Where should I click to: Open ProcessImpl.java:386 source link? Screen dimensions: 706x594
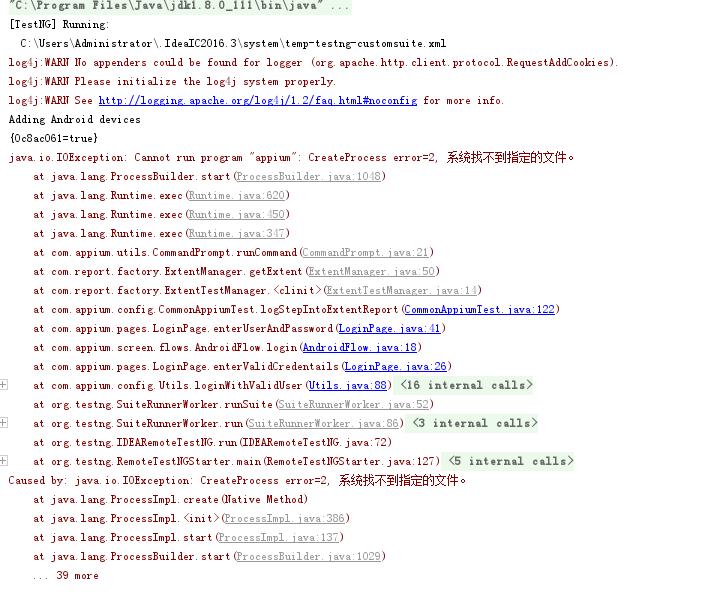[x=285, y=518]
